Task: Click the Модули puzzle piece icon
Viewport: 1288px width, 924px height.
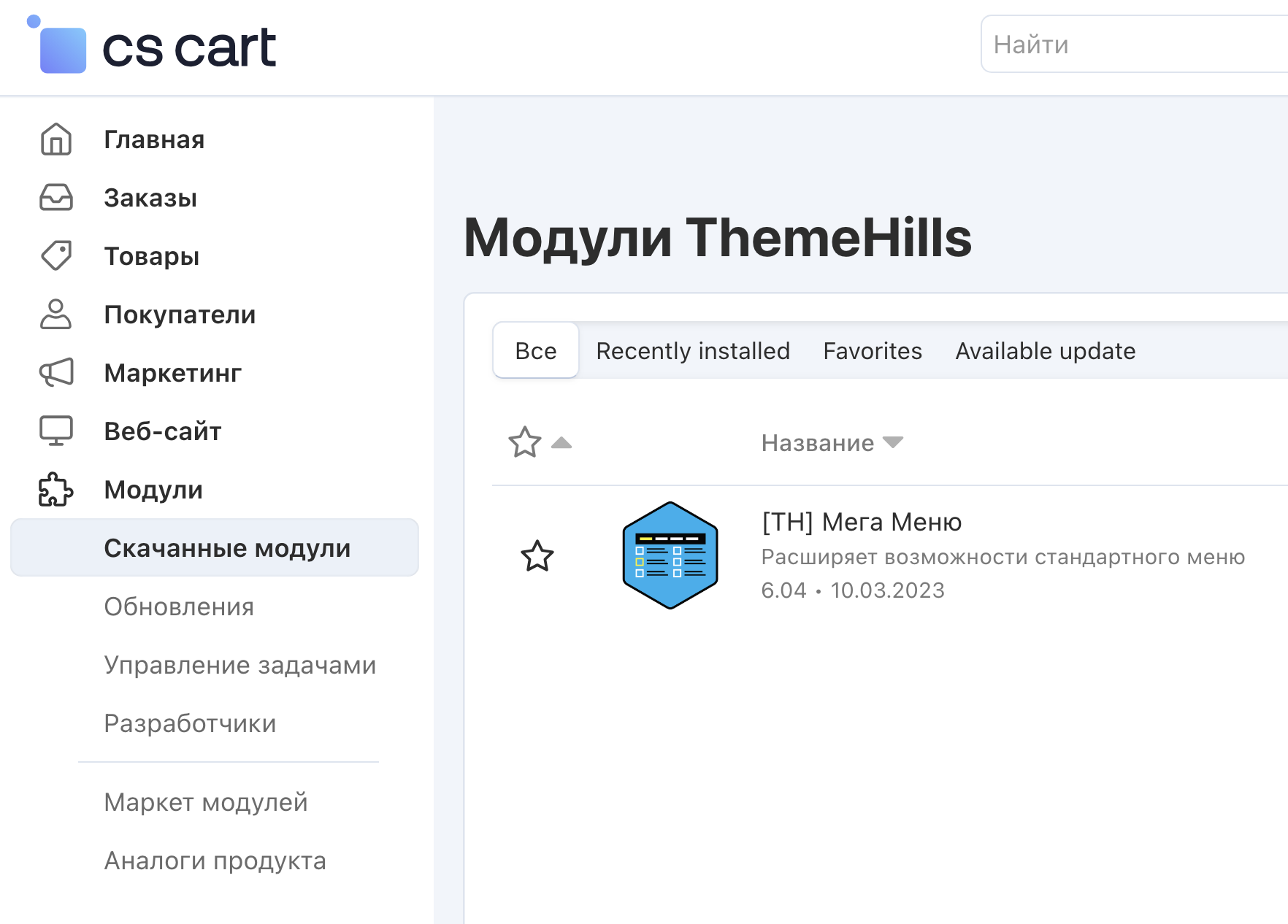Action: pos(56,490)
